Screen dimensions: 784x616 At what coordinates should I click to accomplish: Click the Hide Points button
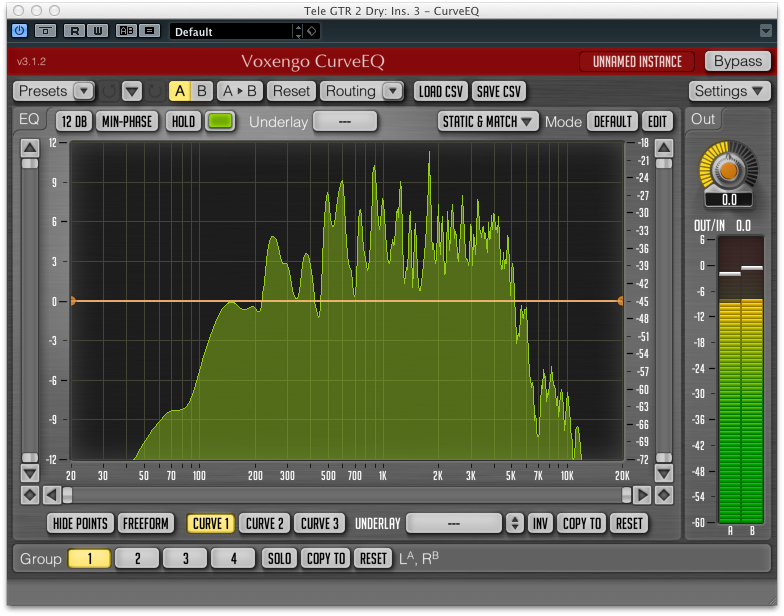(x=79, y=523)
